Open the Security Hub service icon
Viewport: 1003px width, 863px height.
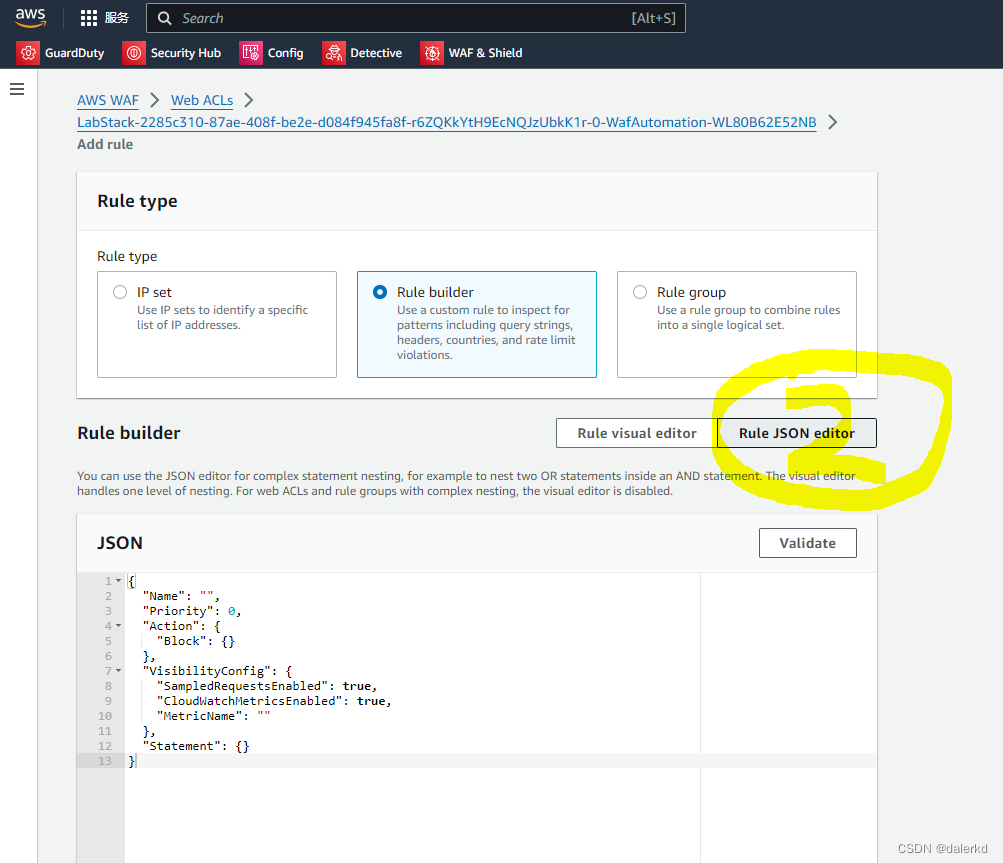(134, 53)
